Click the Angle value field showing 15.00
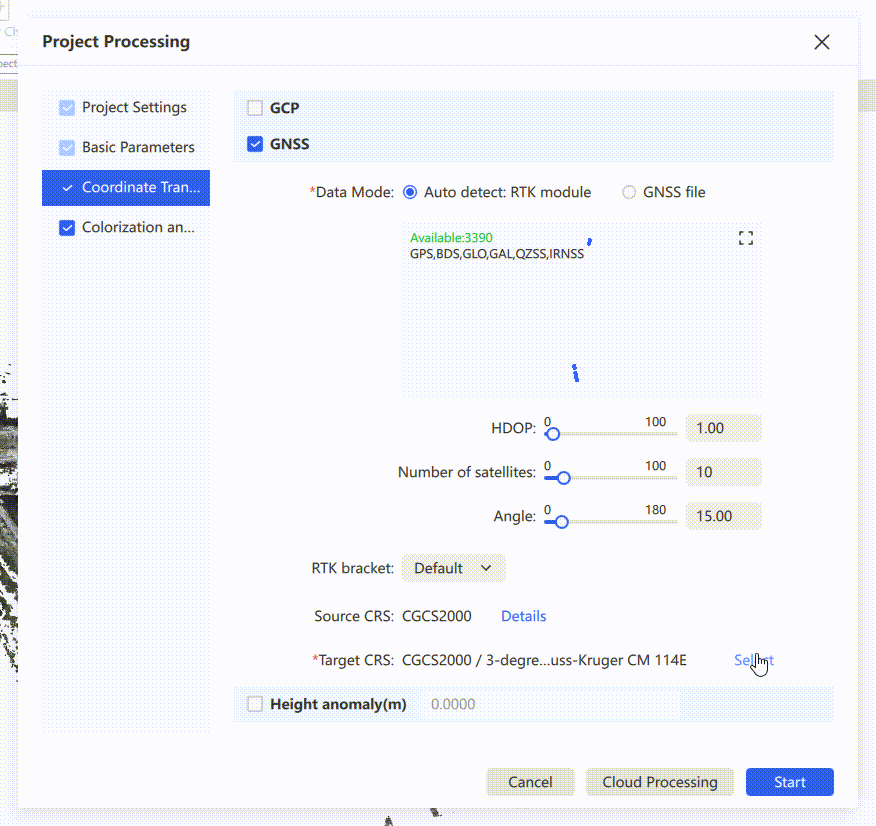This screenshot has width=876, height=826. pos(723,516)
